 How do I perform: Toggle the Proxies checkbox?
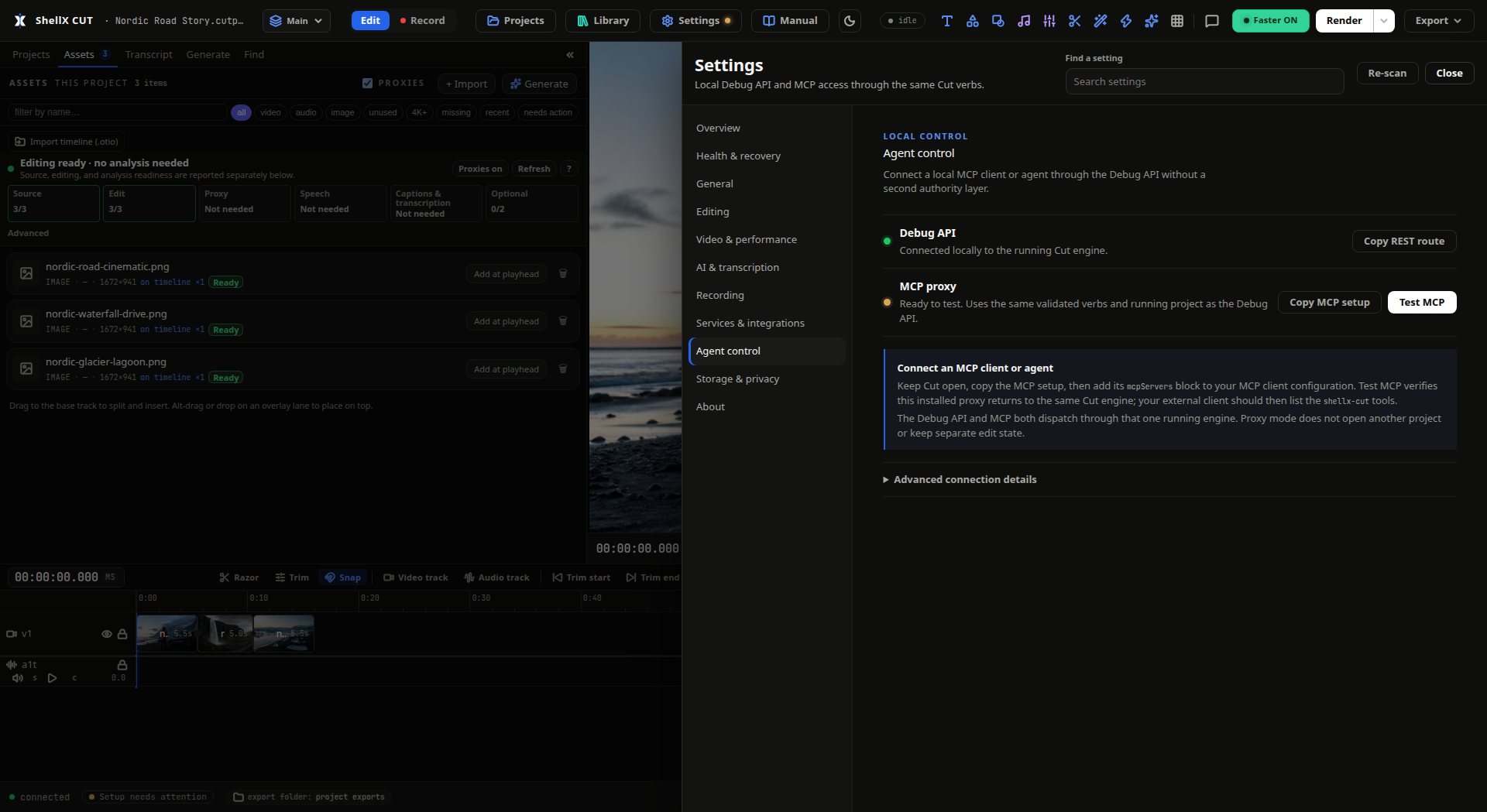pos(368,83)
